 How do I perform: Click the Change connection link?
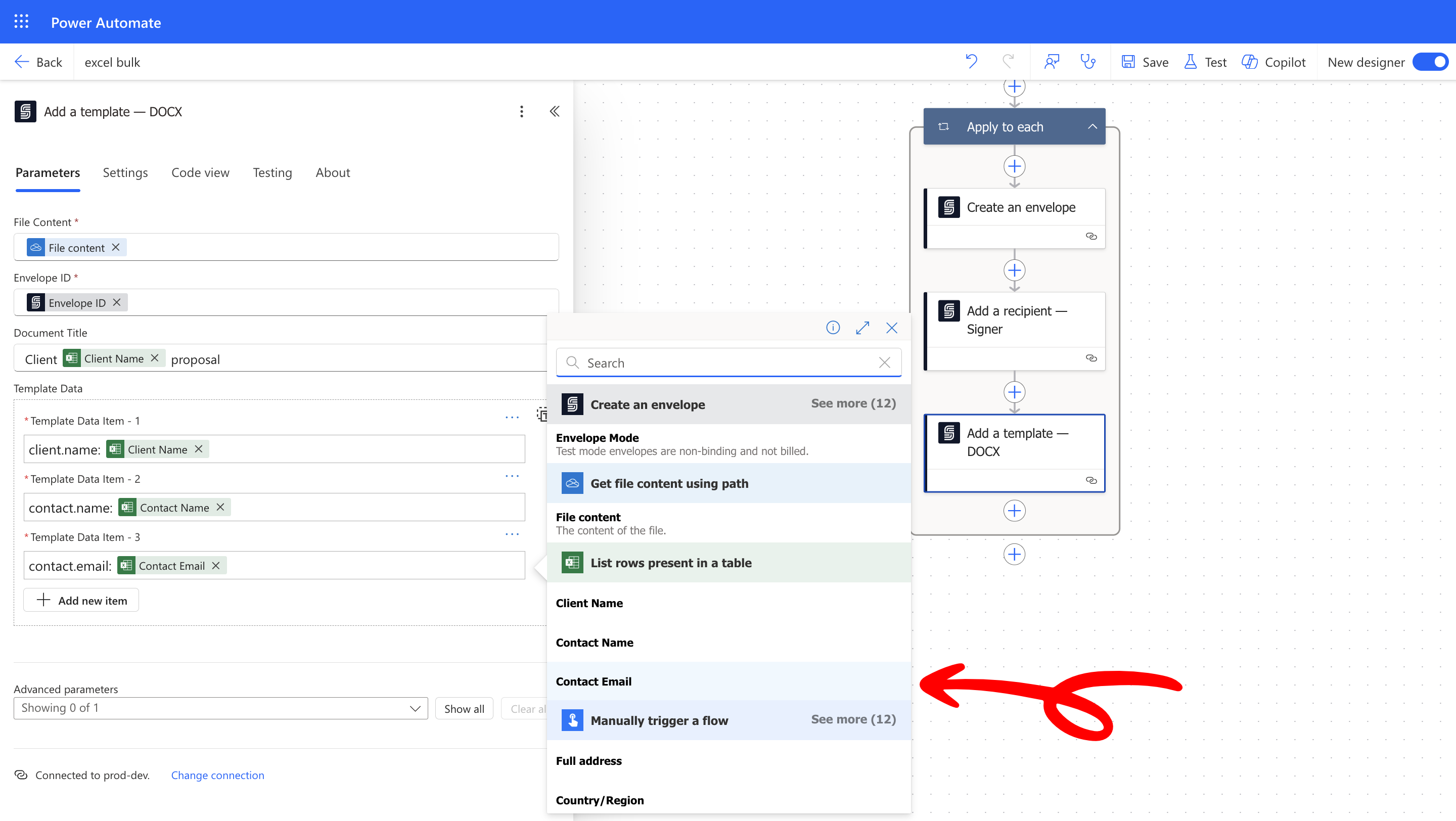[x=217, y=775]
